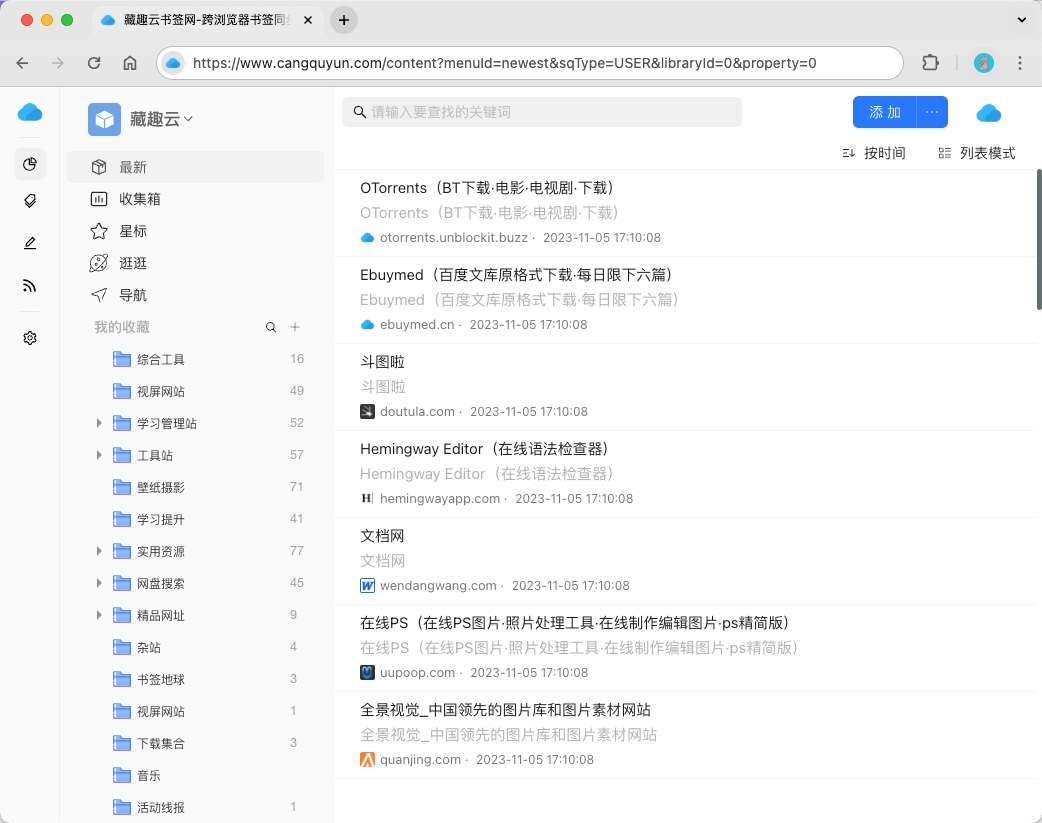This screenshot has height=823, width=1042.
Task: Expand the 实用资源 folder
Action: (98, 551)
